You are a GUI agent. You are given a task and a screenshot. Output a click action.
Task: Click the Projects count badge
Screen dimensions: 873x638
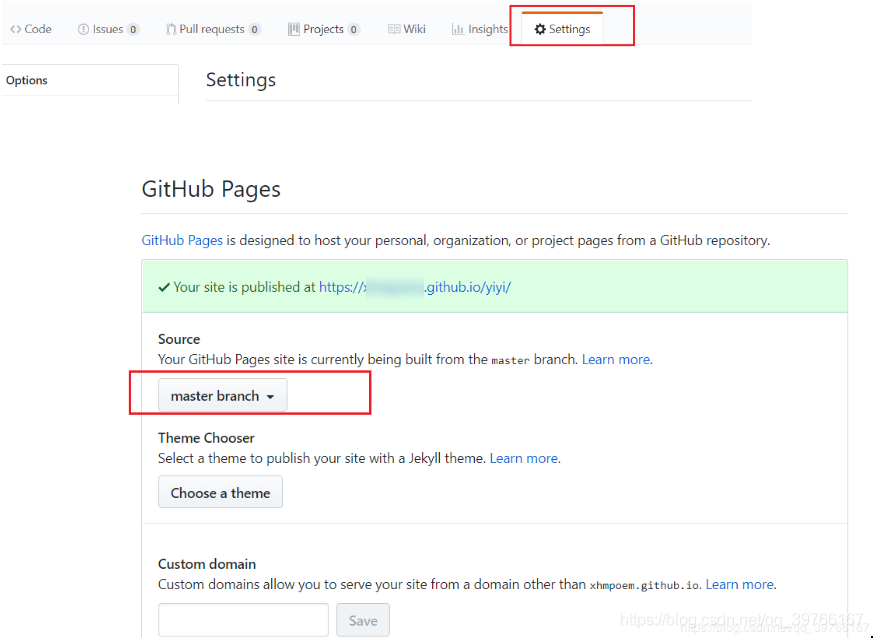click(x=354, y=30)
